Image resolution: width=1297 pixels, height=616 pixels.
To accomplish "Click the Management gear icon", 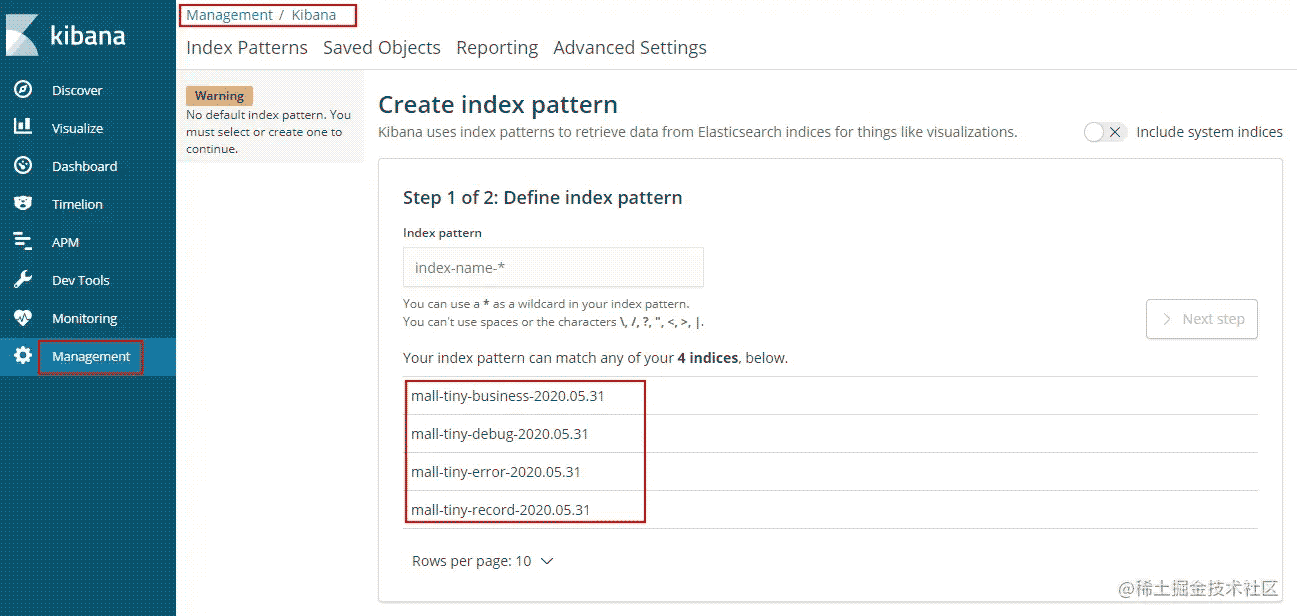I will (x=23, y=356).
